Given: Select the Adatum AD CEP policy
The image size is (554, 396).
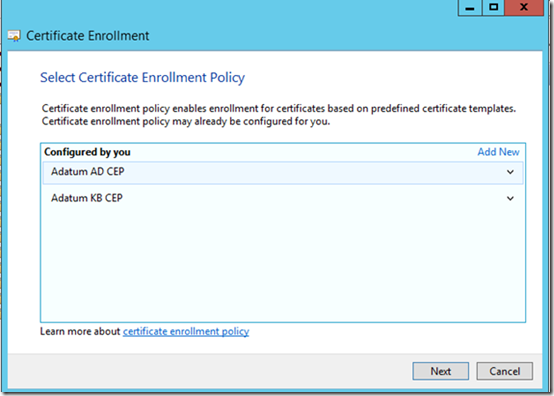Looking at the screenshot, I should 283,172.
